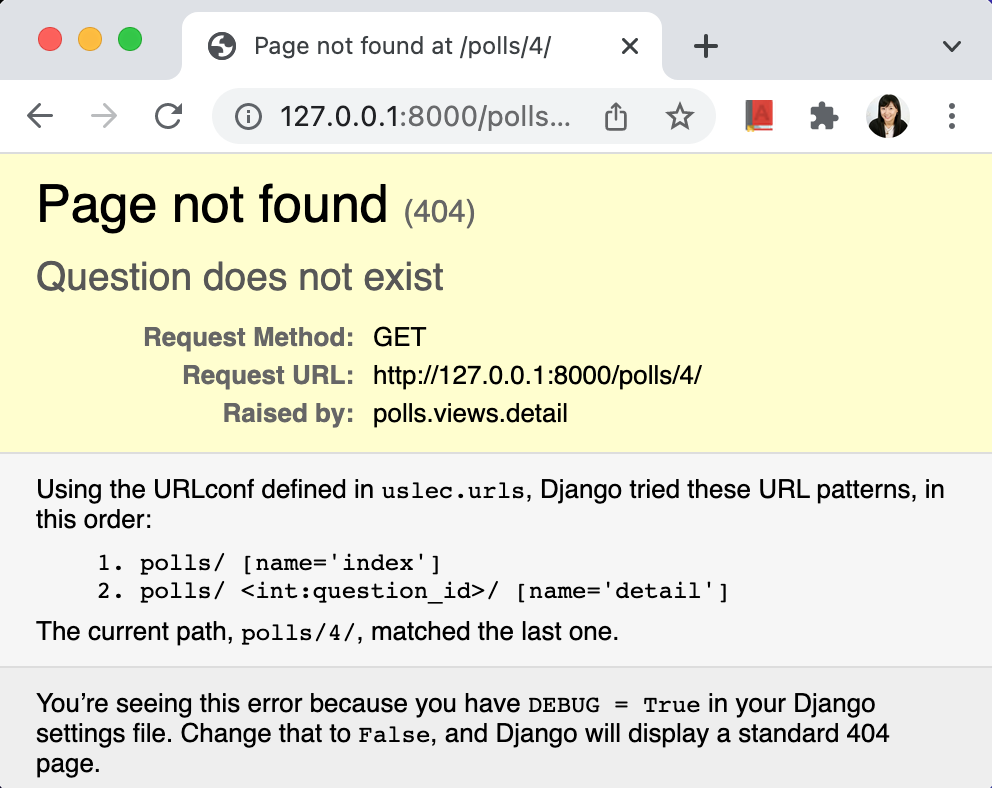
Task: Click the 'Request URL:' label
Action: (268, 375)
